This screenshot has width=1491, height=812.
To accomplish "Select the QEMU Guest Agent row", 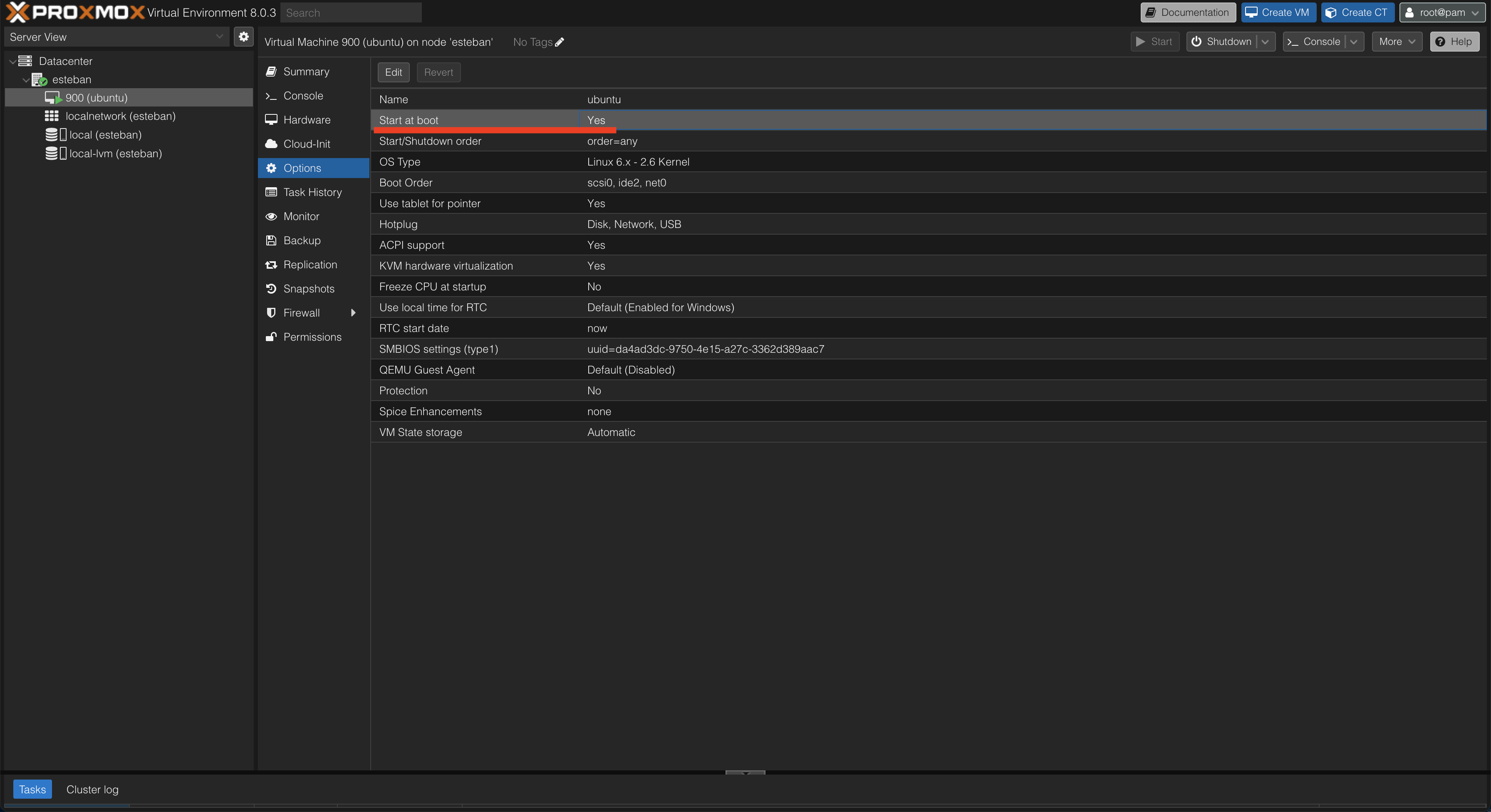I will click(x=928, y=370).
